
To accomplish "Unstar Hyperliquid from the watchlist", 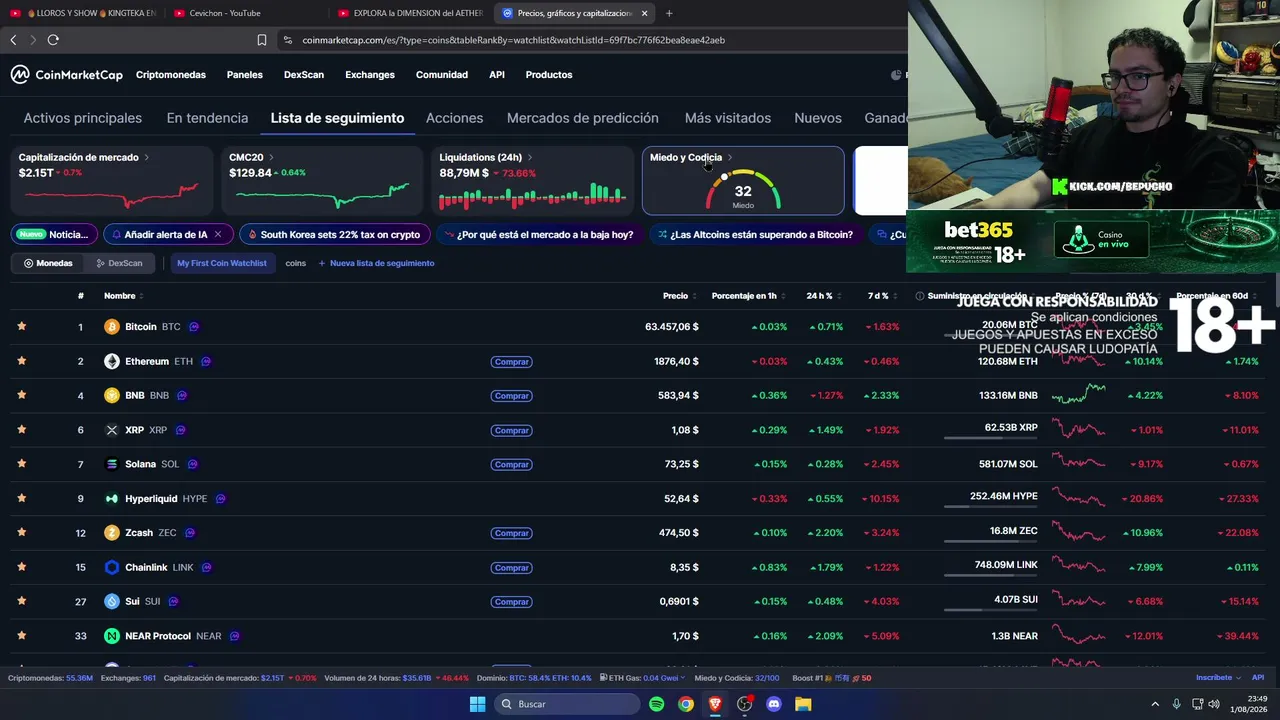I will [x=21, y=498].
